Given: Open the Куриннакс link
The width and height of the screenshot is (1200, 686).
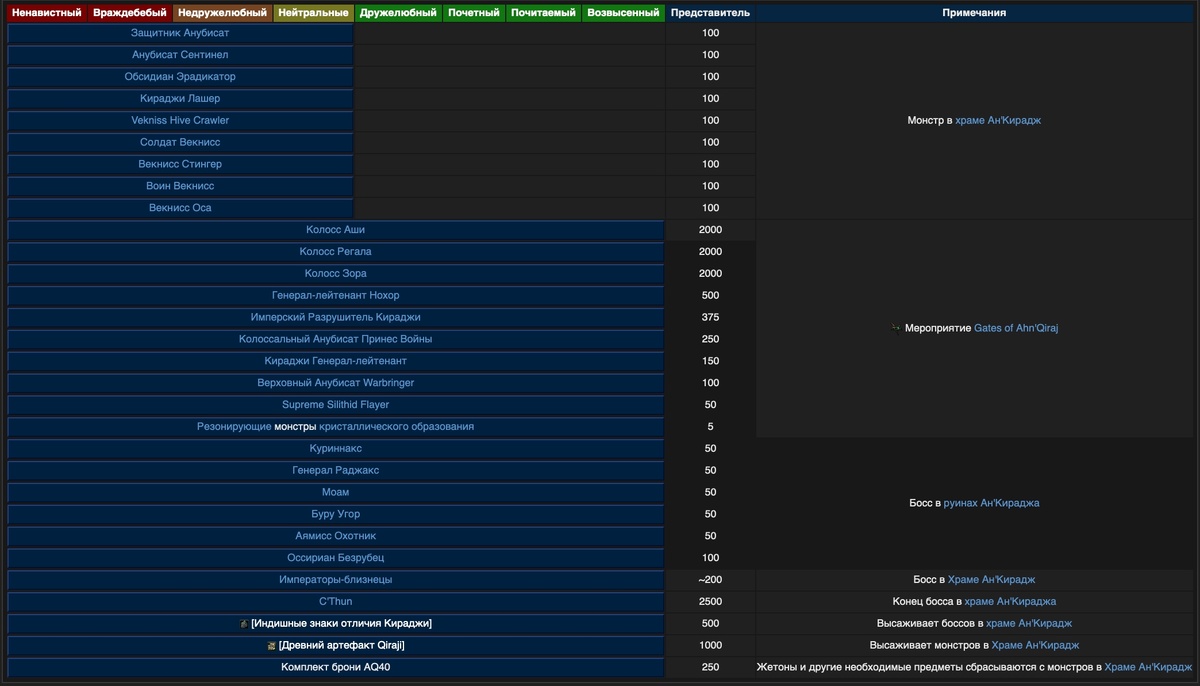Looking at the screenshot, I should click(x=335, y=449).
